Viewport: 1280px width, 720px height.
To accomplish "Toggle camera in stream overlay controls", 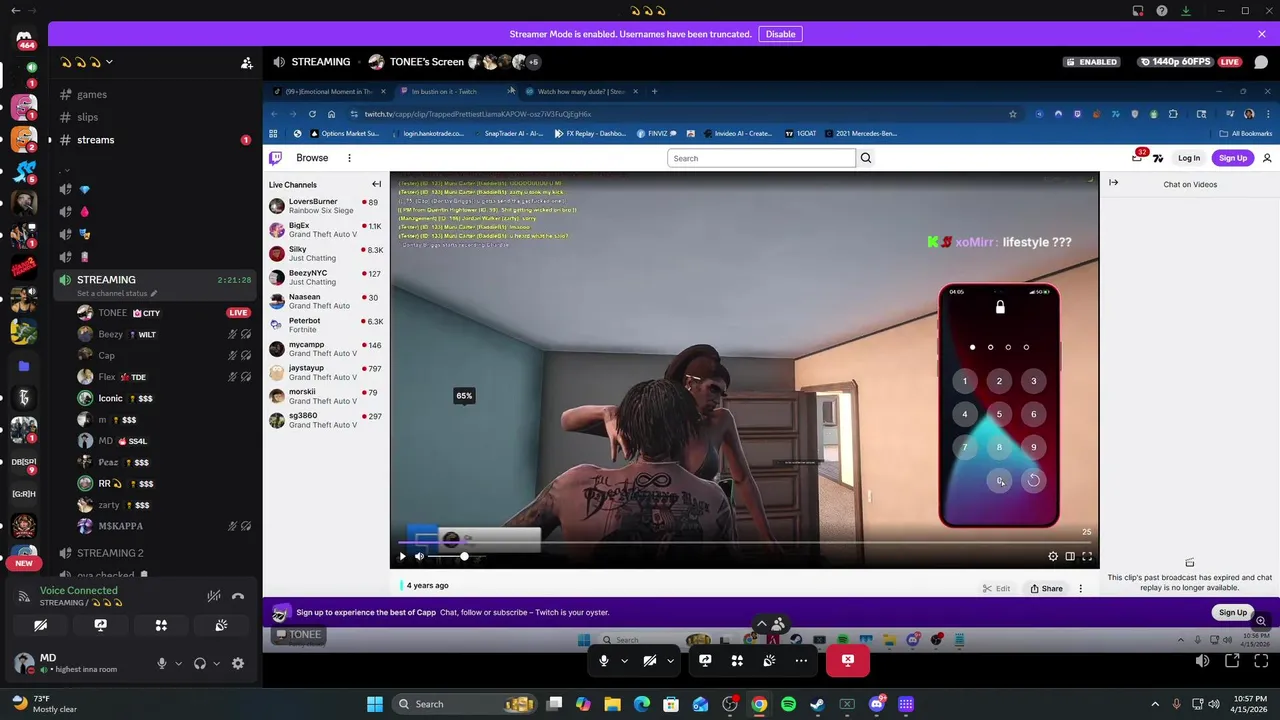I will point(650,660).
